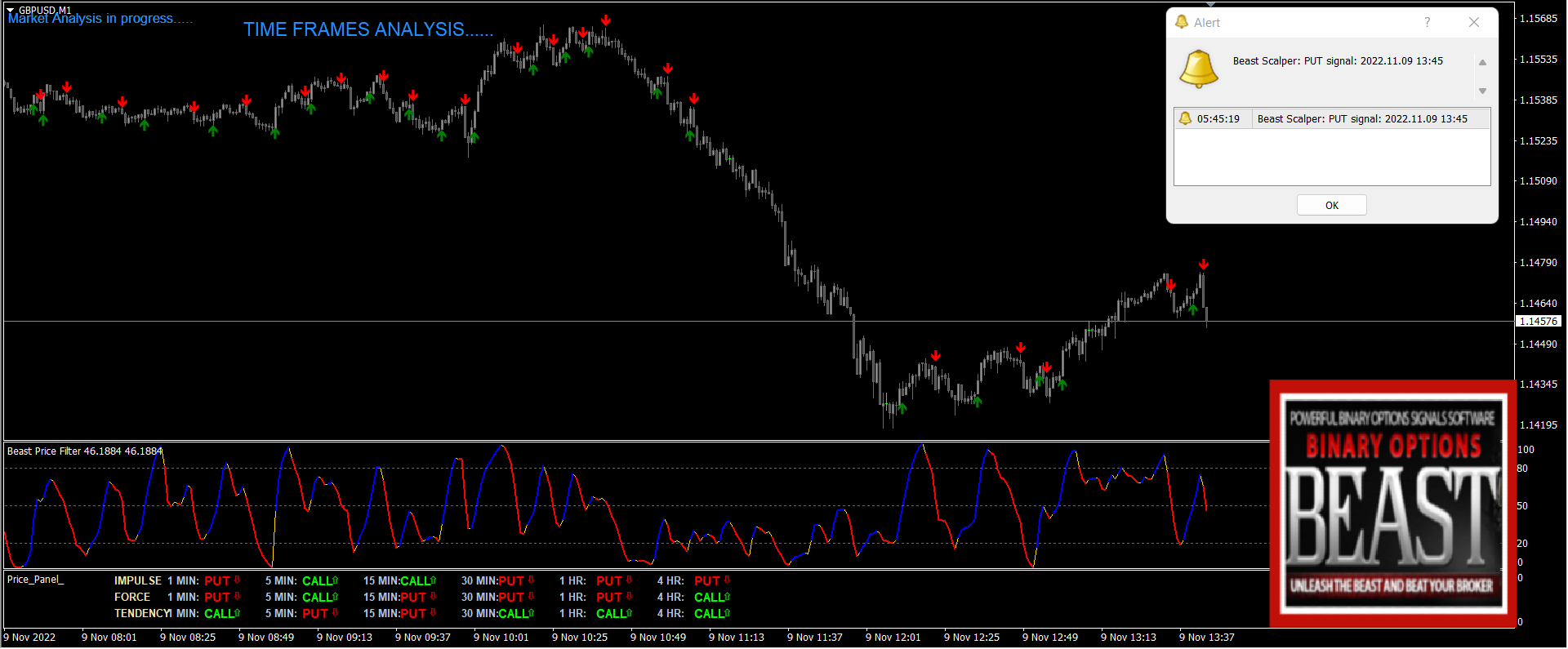
Task: Expand the GBPUSD,M1 chart dropdown triangle
Action: 11,11
